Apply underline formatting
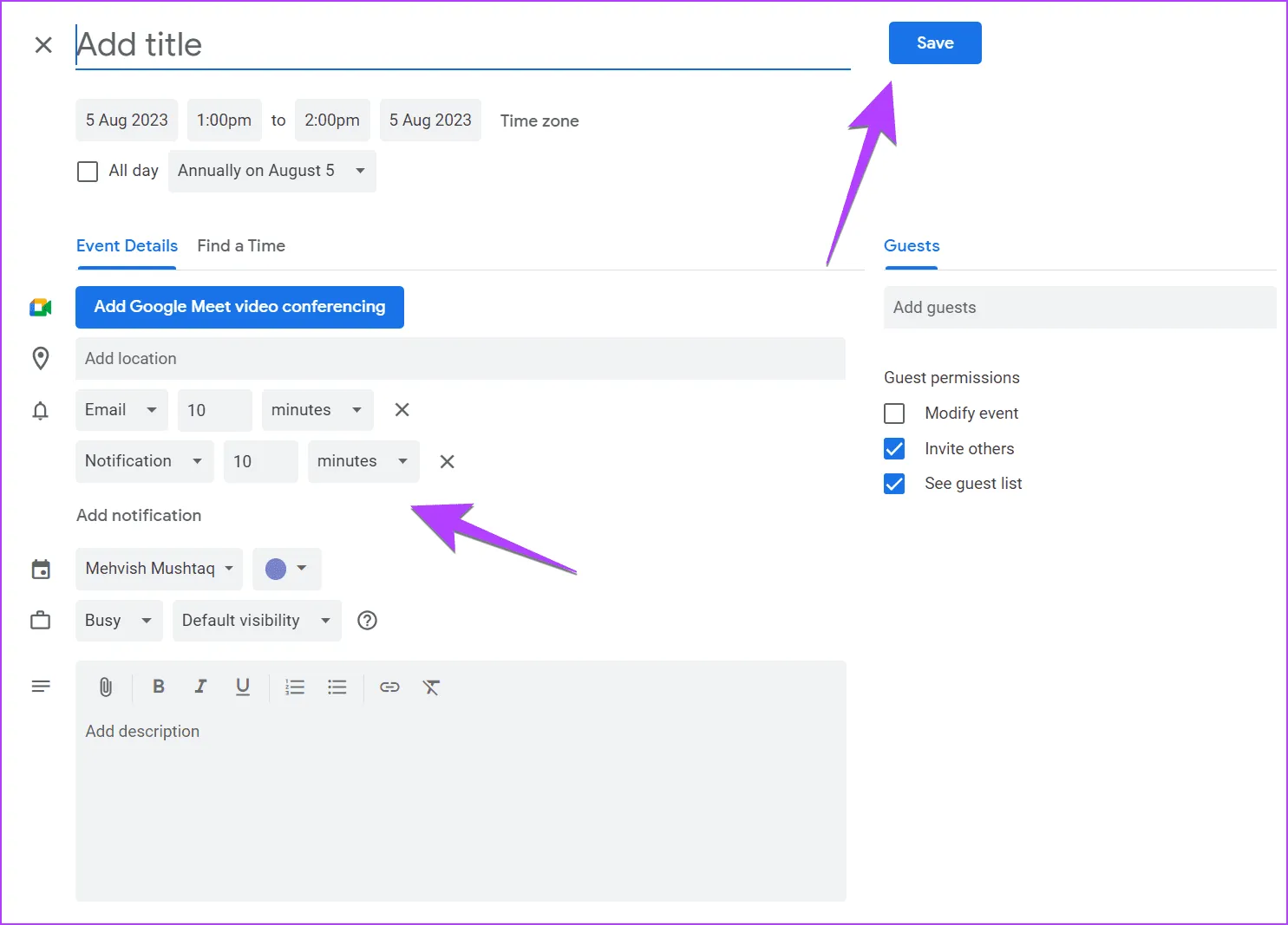This screenshot has width=1288, height=925. pyautogui.click(x=243, y=687)
